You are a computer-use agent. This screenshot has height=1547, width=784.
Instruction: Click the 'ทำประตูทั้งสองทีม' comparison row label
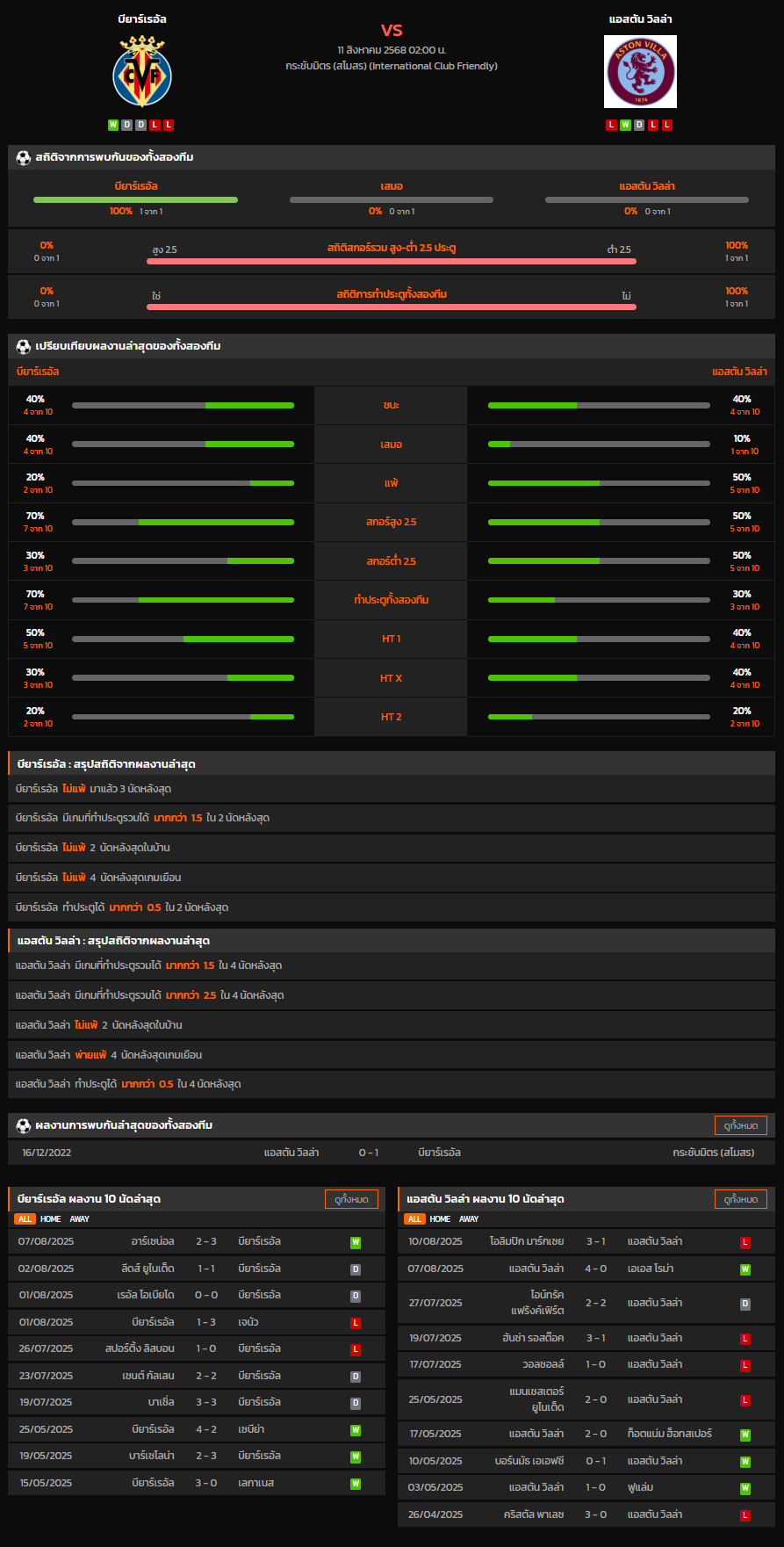point(392,600)
